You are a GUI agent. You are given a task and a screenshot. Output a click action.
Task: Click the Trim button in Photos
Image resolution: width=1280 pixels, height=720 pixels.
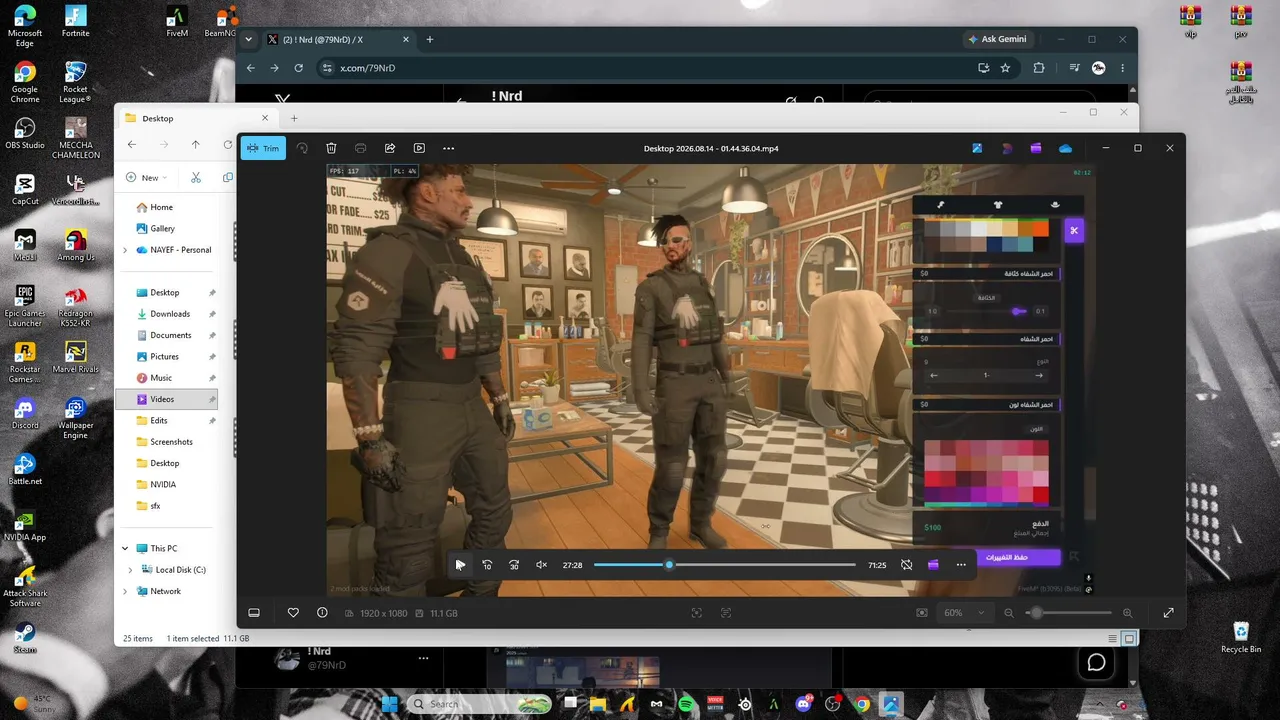pyautogui.click(x=263, y=148)
